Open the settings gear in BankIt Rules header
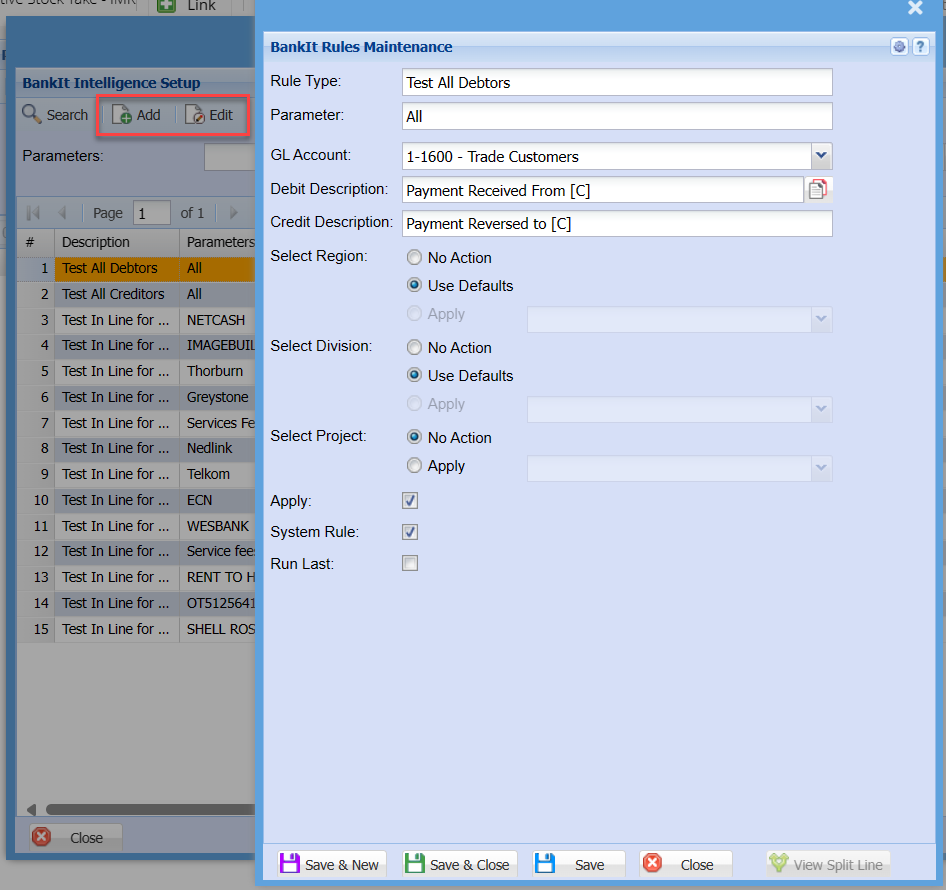The width and height of the screenshot is (946, 890). point(899,47)
